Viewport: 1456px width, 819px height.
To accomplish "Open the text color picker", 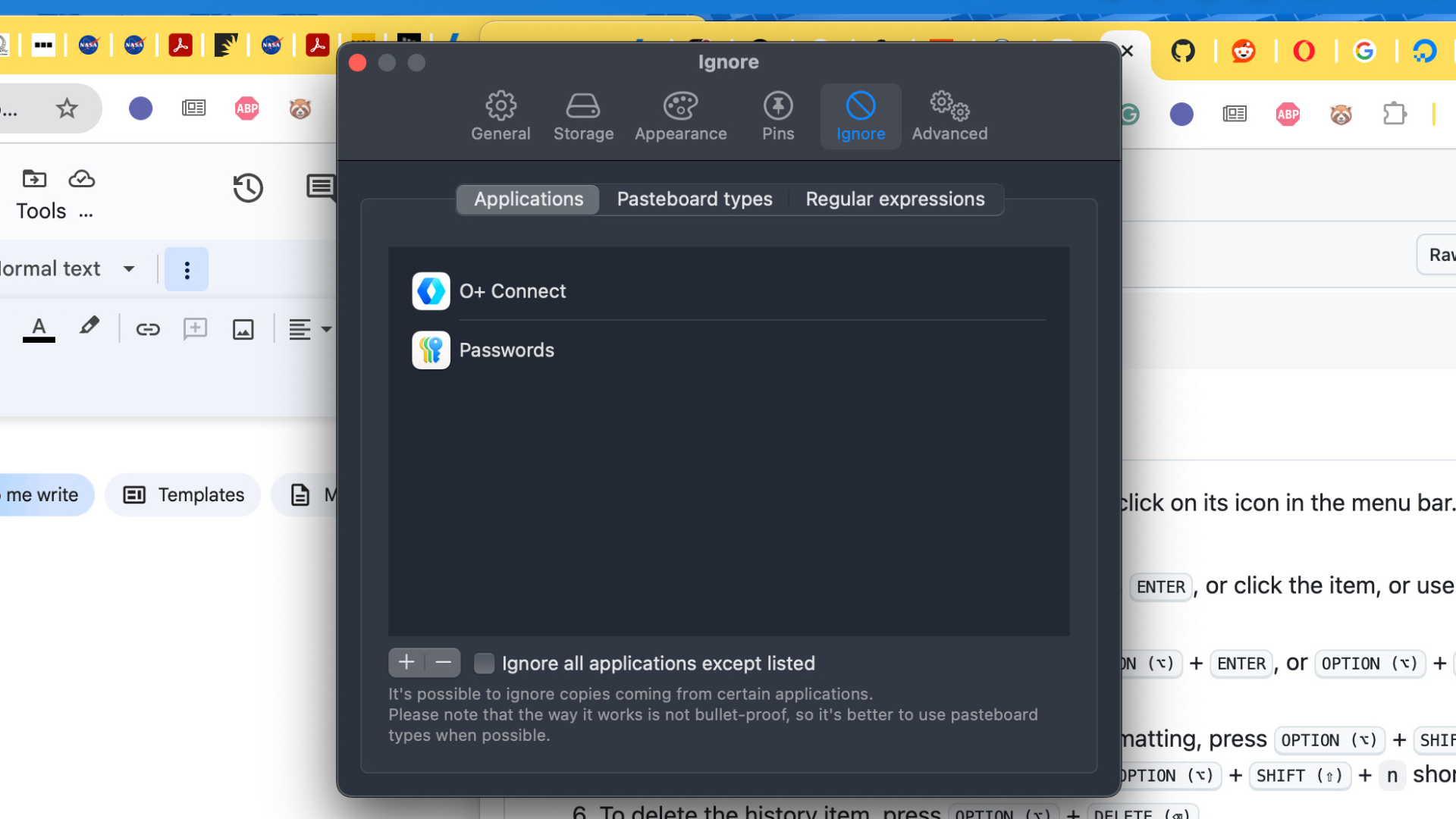I will click(39, 328).
